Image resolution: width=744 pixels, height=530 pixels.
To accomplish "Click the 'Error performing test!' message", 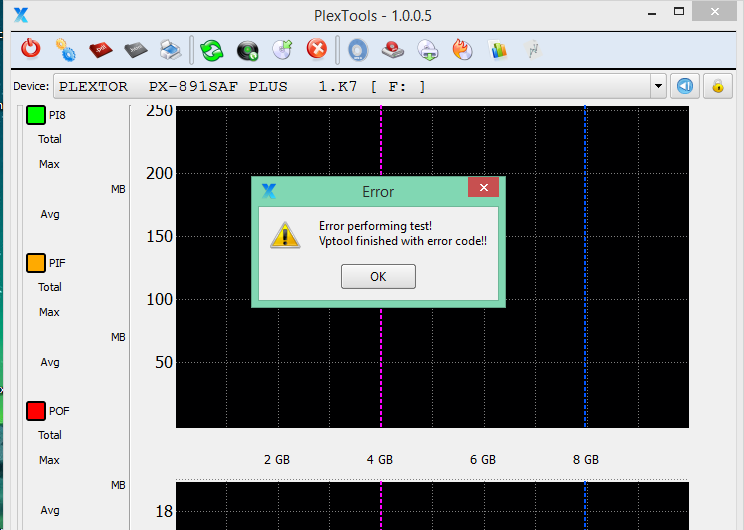I will [x=375, y=226].
